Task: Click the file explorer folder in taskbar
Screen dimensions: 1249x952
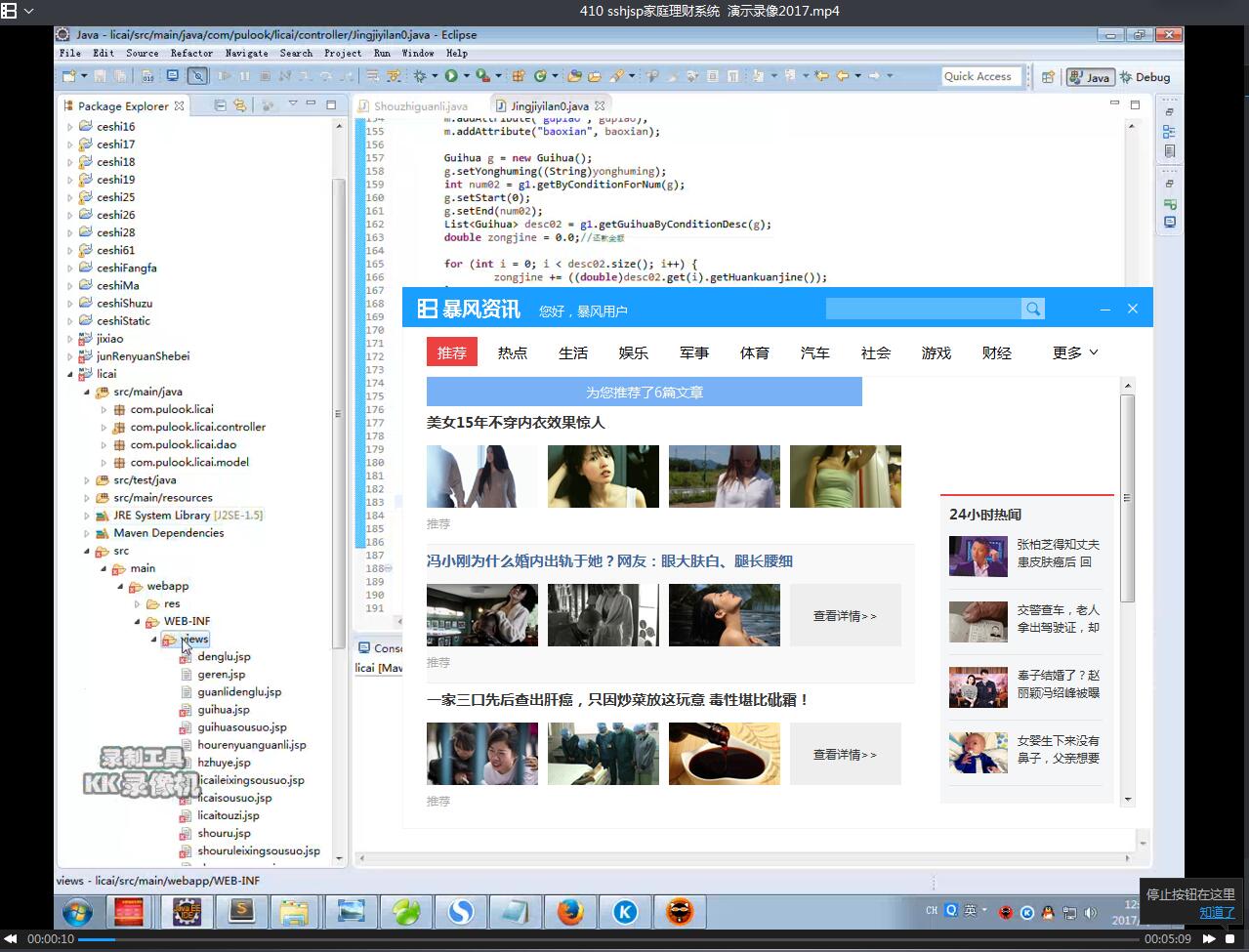Action: click(x=295, y=912)
